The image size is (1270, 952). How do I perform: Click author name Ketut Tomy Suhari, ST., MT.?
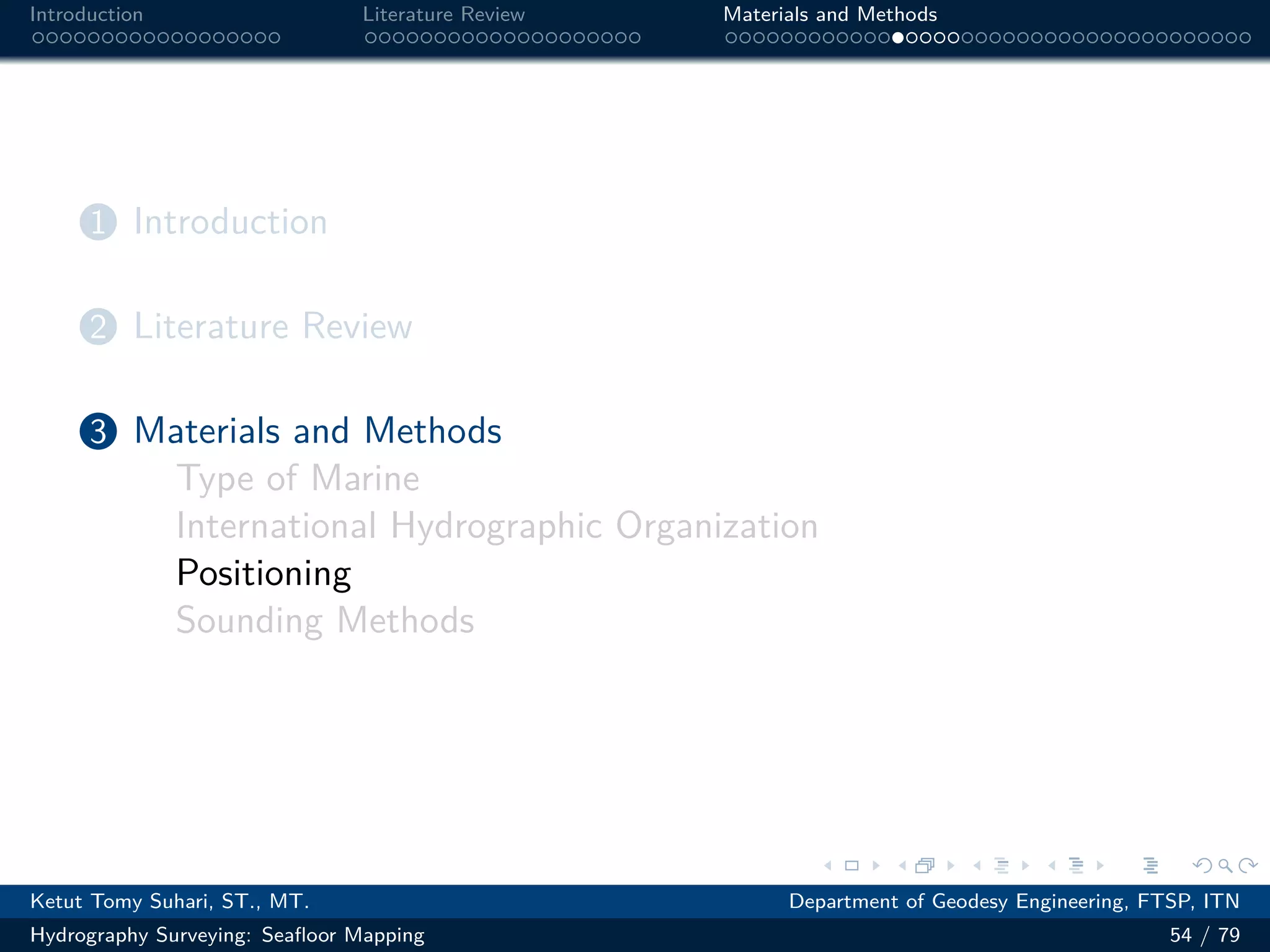170,901
